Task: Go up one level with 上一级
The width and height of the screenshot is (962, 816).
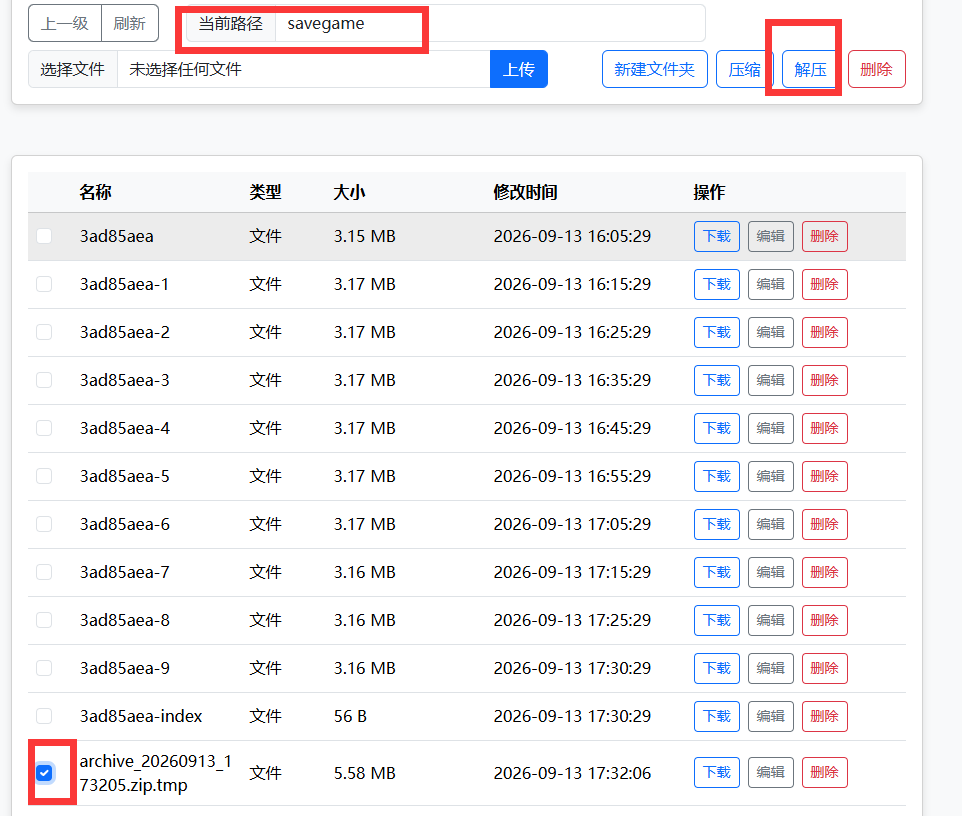Action: click(x=65, y=23)
